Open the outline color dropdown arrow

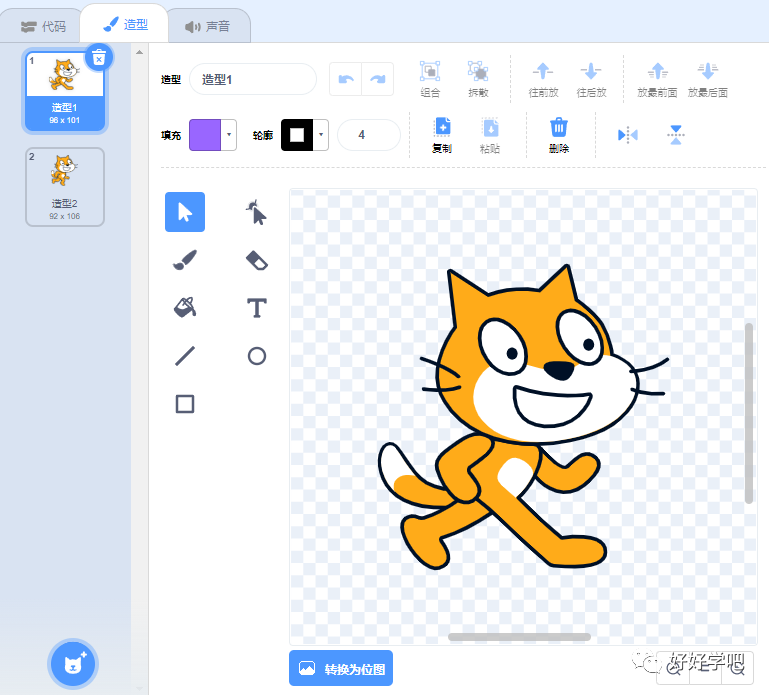[321, 134]
